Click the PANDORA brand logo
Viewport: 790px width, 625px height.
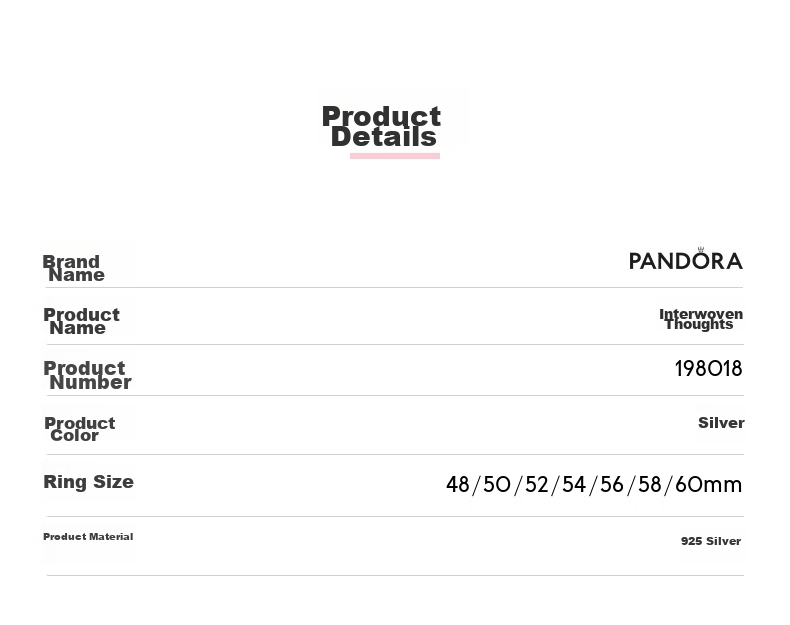pyautogui.click(x=686, y=259)
